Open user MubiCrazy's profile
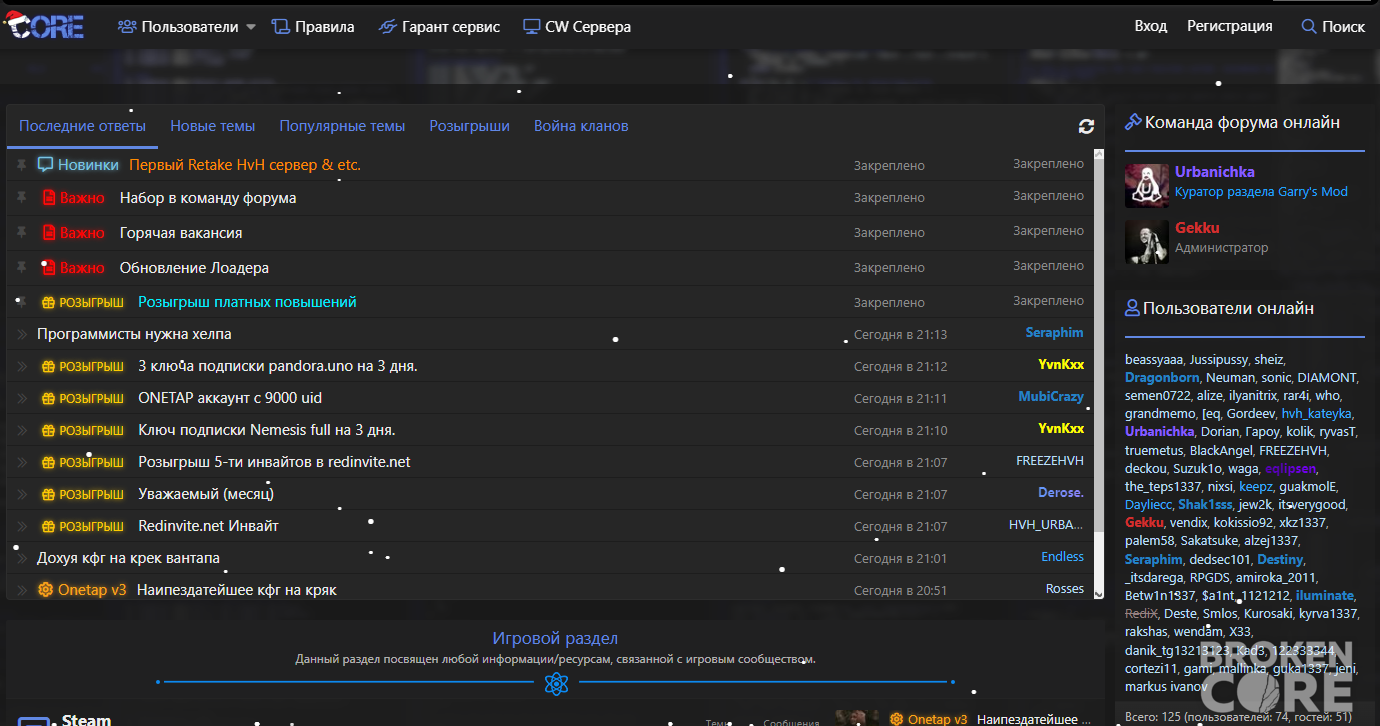The width and height of the screenshot is (1380, 726). [x=1051, y=397]
